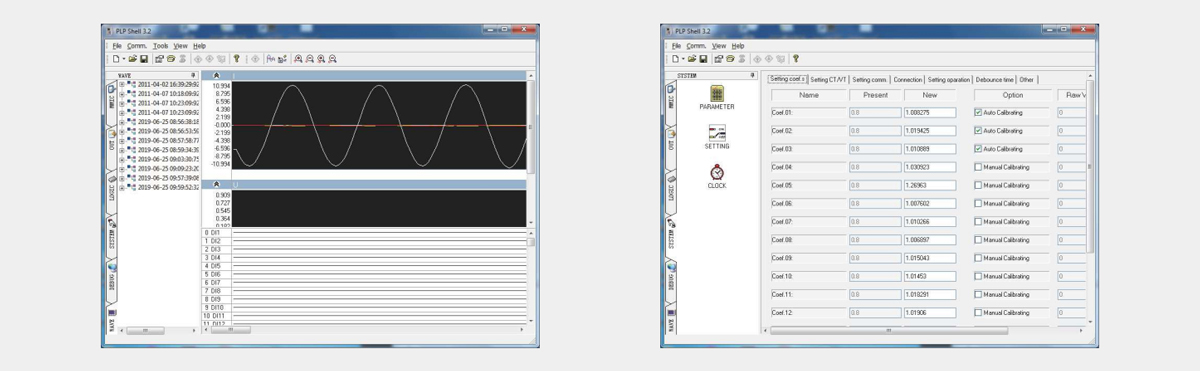This screenshot has width=1200, height=371.
Task: Click the first zoom magnifier icon in the waveform toolbar
Action: coord(298,59)
